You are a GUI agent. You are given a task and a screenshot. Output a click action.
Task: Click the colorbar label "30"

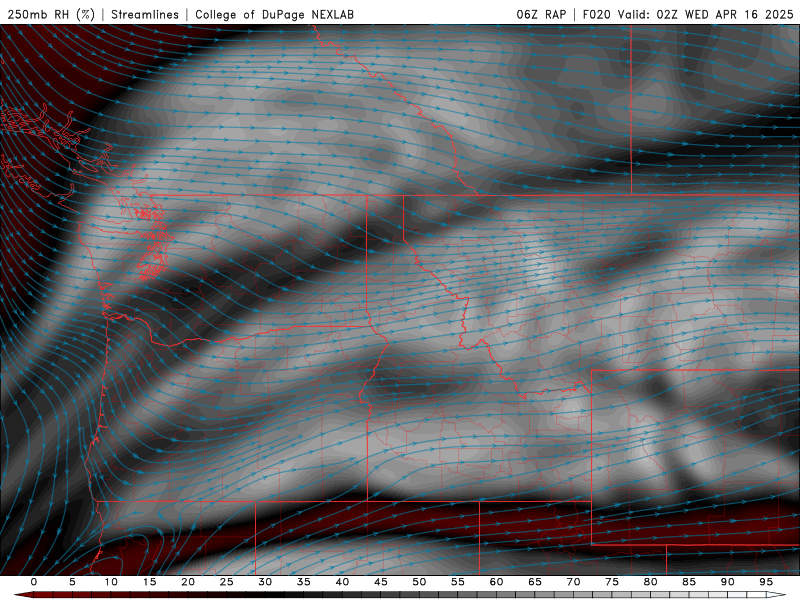(x=265, y=582)
